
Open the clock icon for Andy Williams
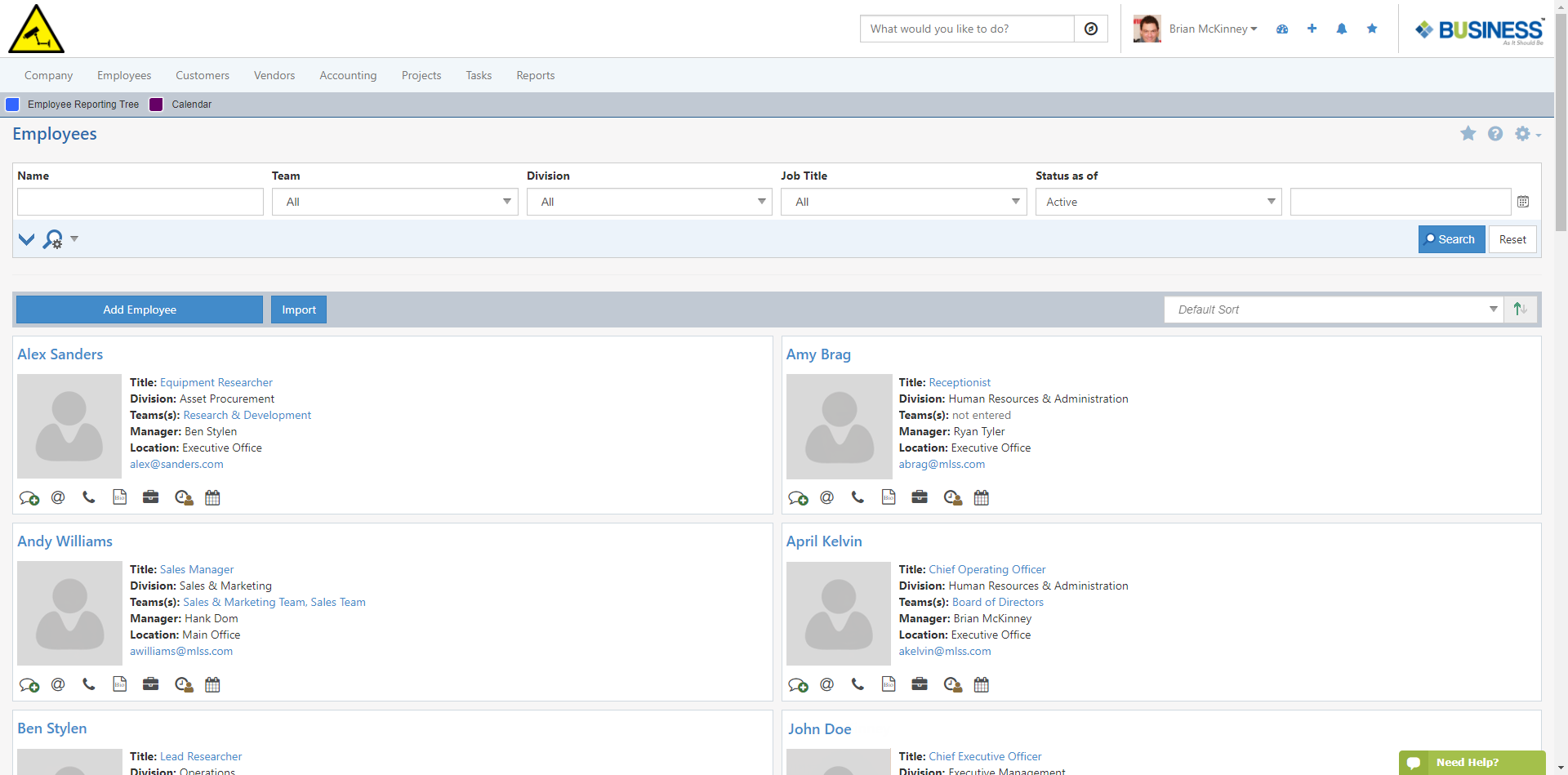pos(184,685)
